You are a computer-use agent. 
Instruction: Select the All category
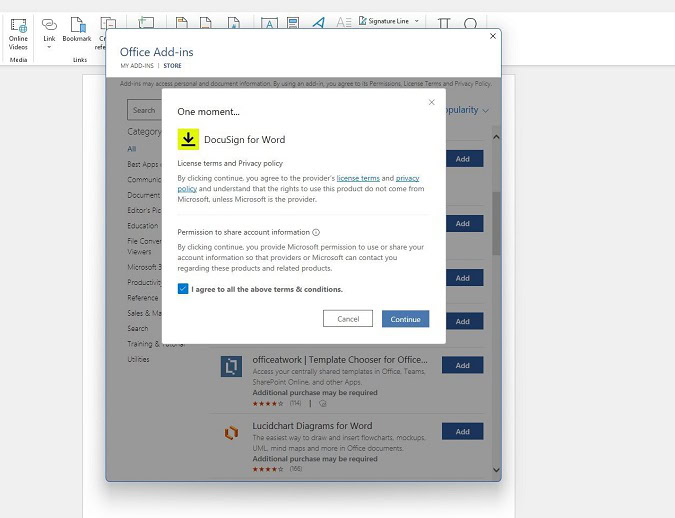tap(132, 149)
